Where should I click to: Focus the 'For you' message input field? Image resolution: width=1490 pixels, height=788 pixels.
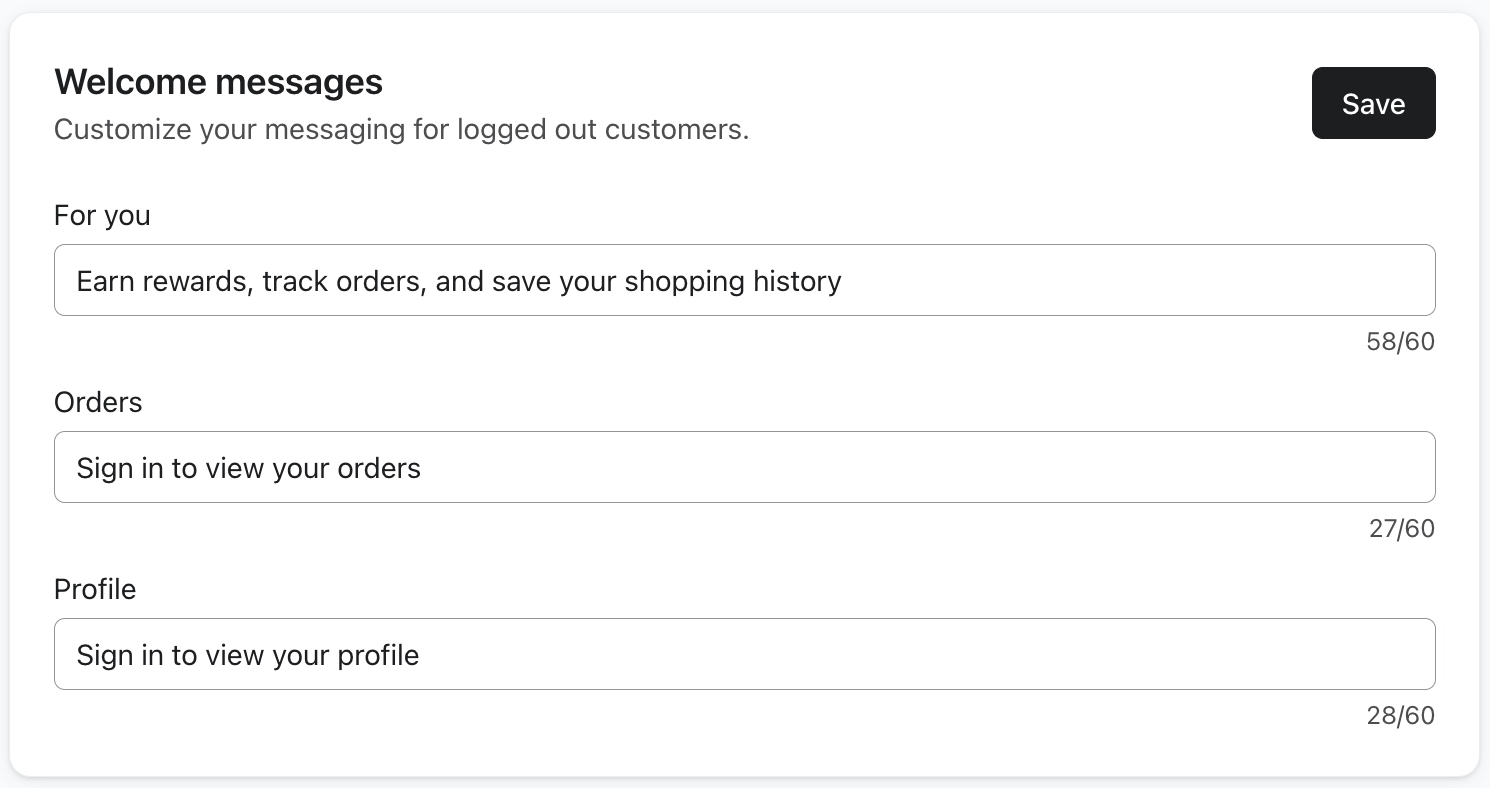point(744,280)
